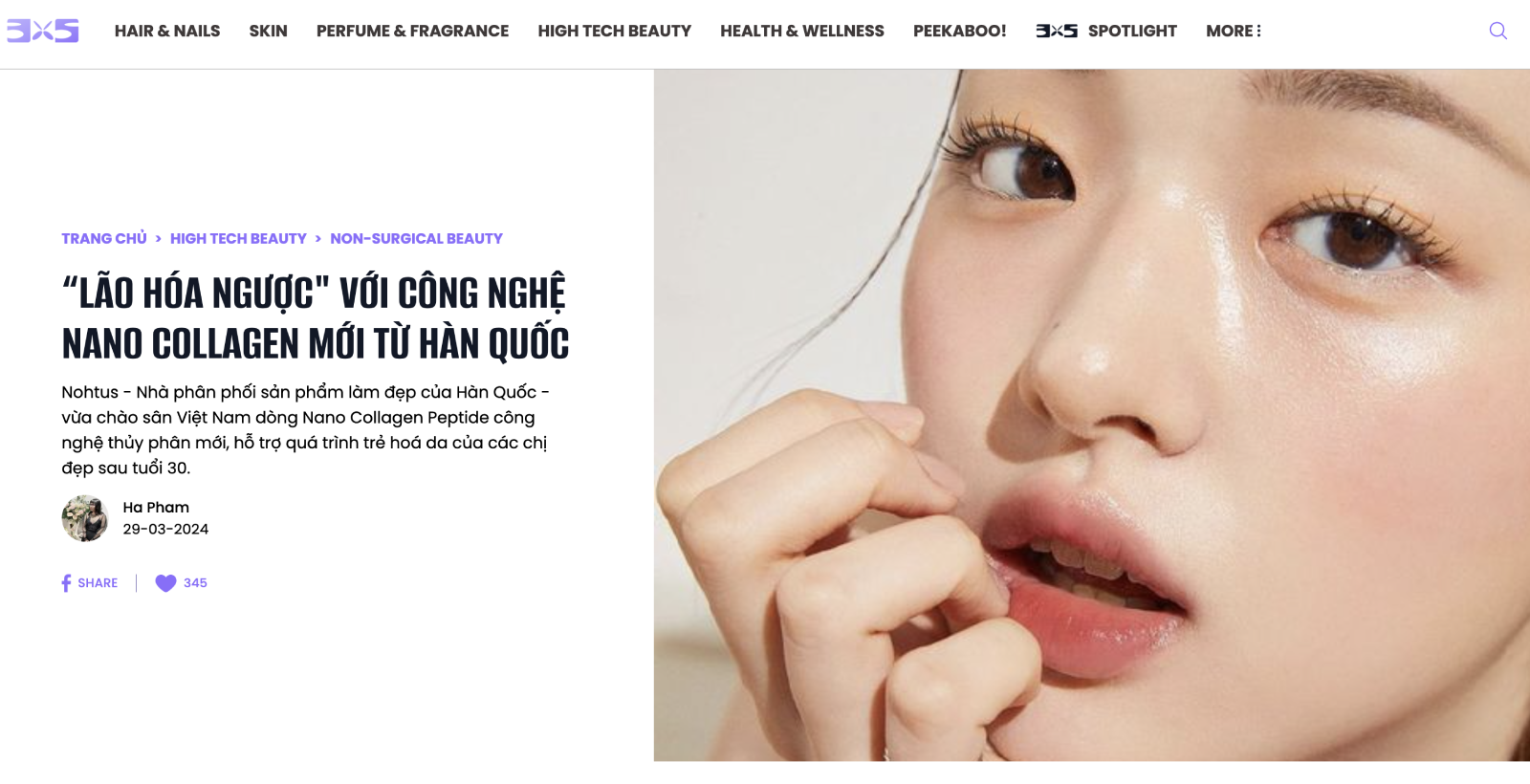
Task: Click the 345 likes count
Action: (195, 583)
